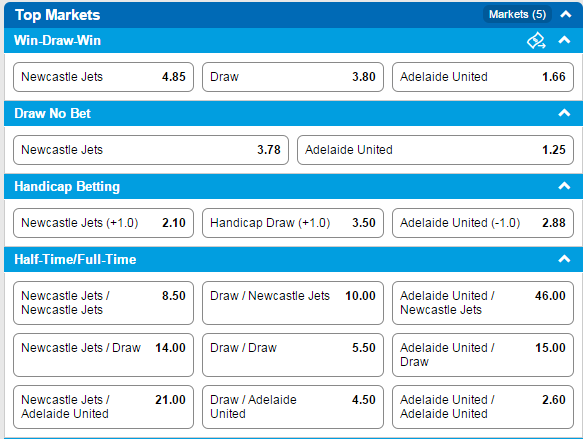Select Adelaide United (-1.0) handicap
Screen dimensions: 583x439
pyautogui.click(x=483, y=223)
